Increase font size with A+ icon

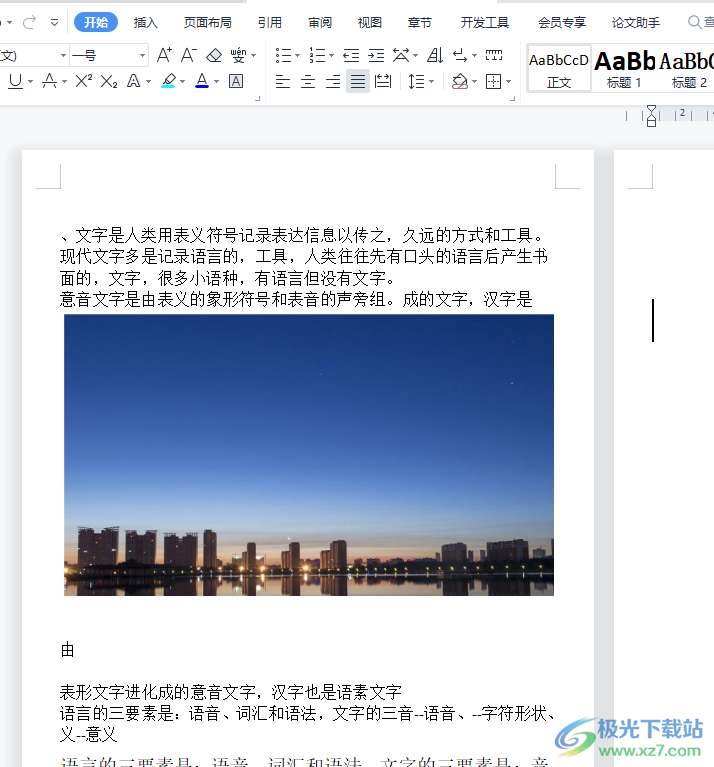[164, 55]
